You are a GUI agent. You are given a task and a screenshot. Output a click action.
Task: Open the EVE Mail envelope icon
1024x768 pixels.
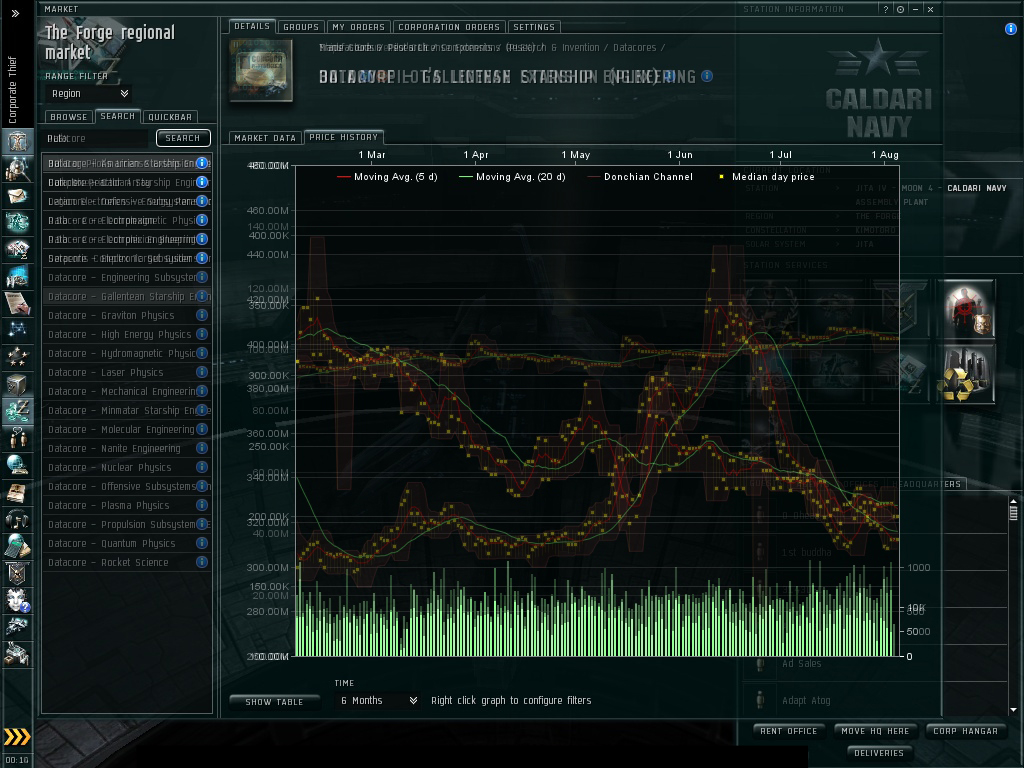point(17,195)
